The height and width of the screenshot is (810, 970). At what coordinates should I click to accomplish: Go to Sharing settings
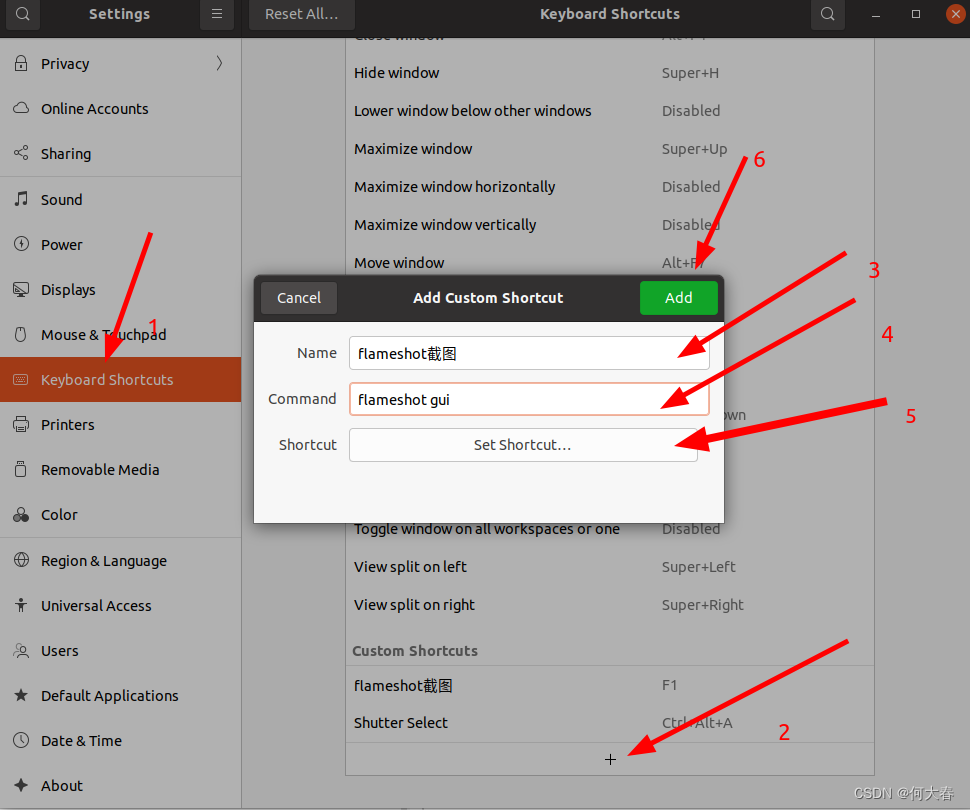(x=121, y=153)
